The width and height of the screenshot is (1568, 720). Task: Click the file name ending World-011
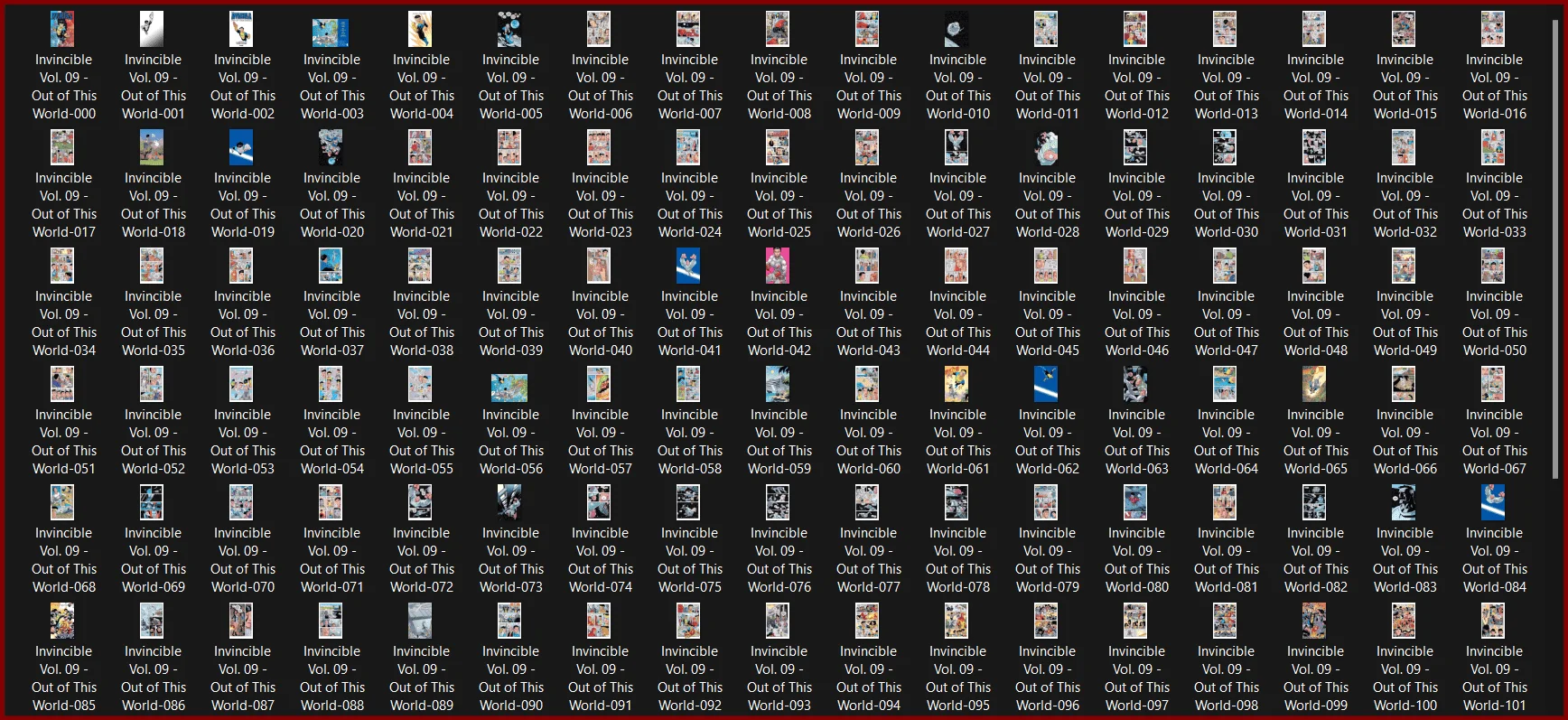(1048, 87)
